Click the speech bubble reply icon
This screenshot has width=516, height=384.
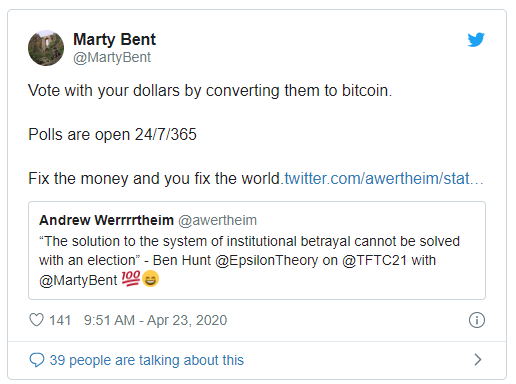coord(37,360)
